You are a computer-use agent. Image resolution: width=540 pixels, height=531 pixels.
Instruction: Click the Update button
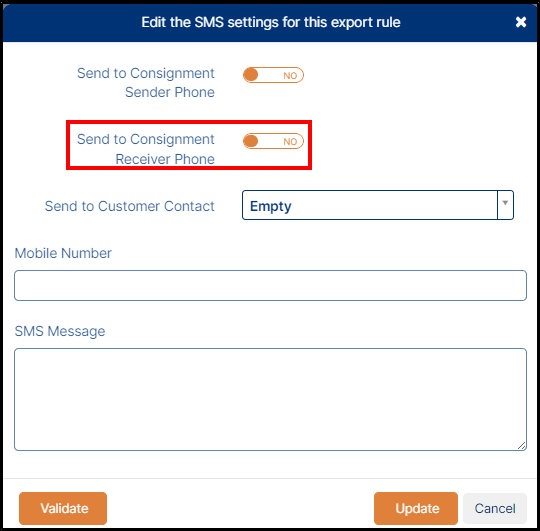416,508
